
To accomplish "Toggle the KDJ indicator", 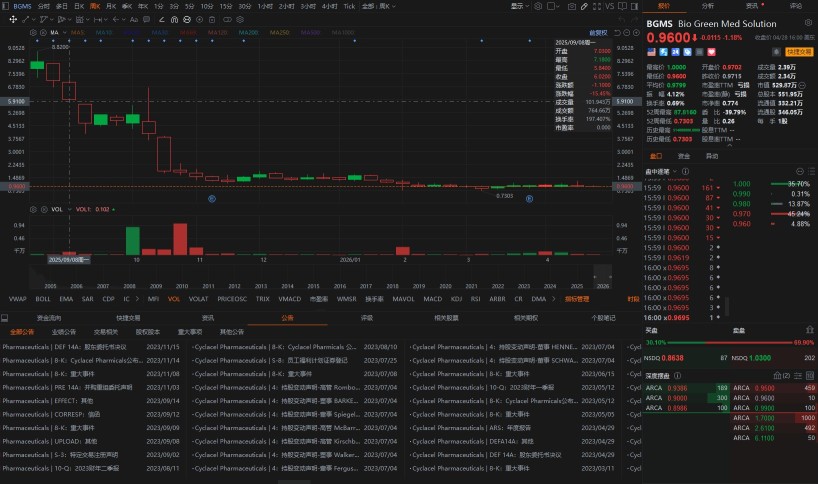I will [x=456, y=299].
